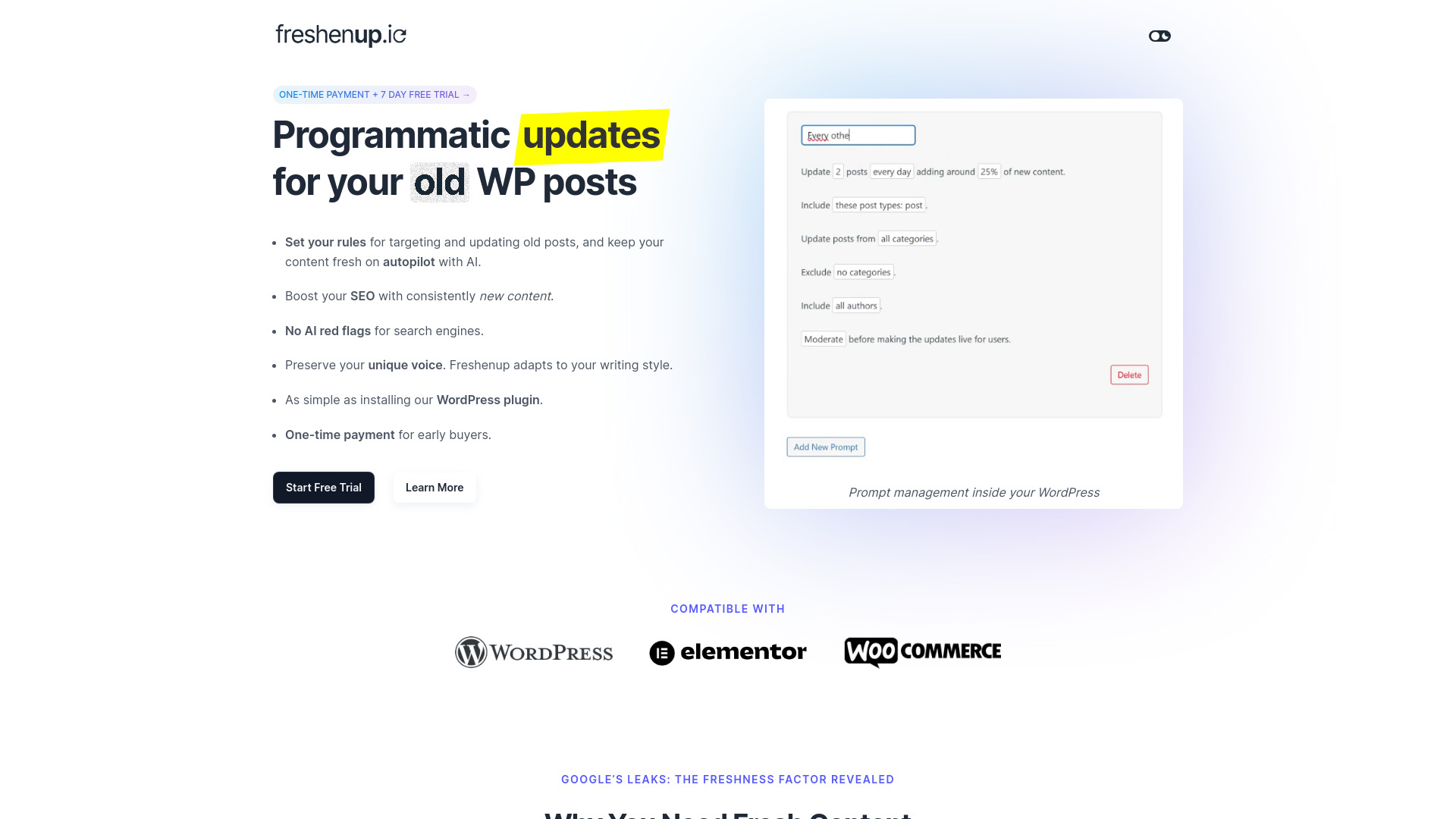Click the freshenup.io logo
Screen dimensions: 1456x819
[x=340, y=35]
